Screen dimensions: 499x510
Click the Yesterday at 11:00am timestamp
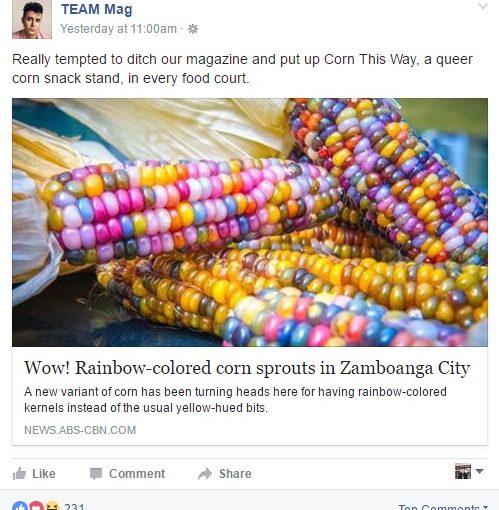(118, 29)
